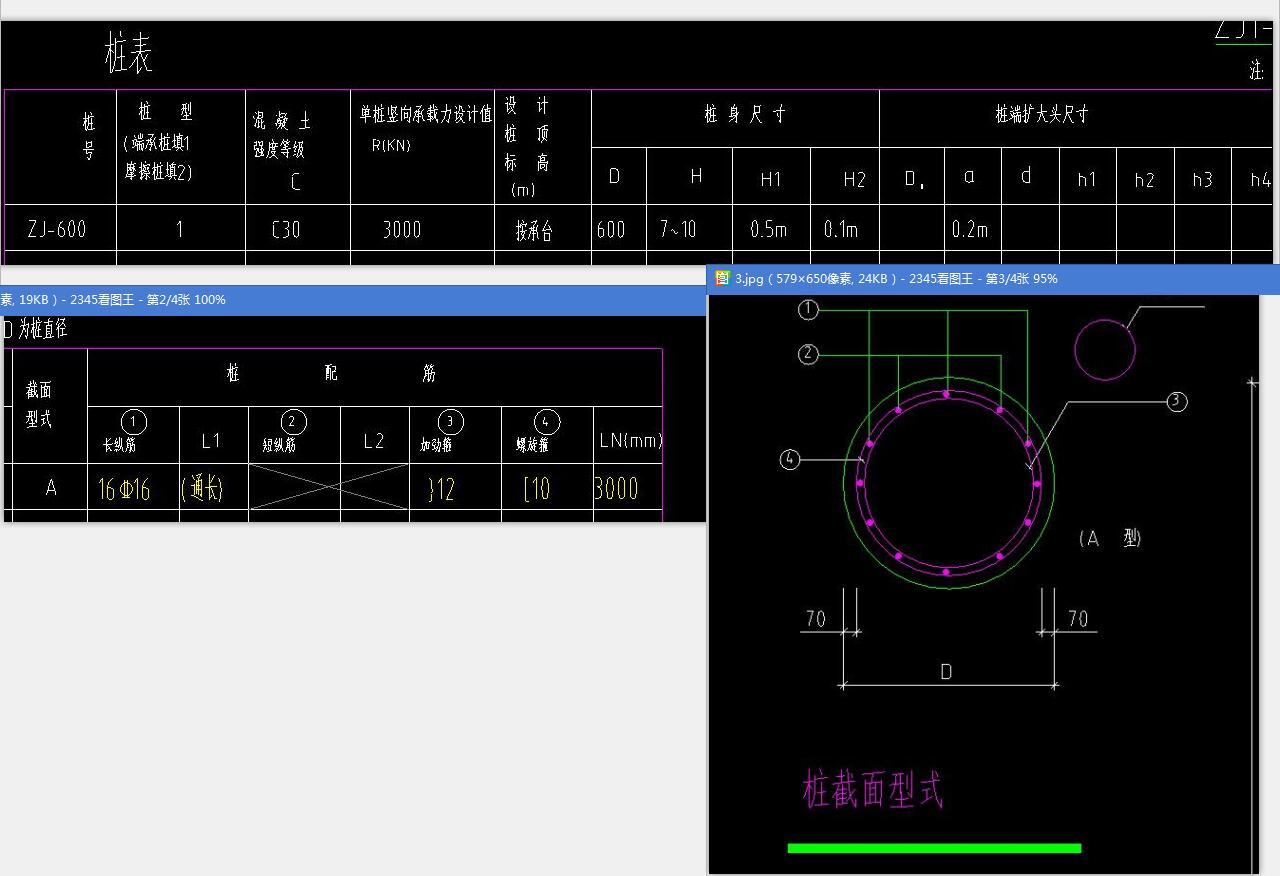Click the small magenta circle at top right of drawing
The image size is (1280, 876).
click(1104, 350)
